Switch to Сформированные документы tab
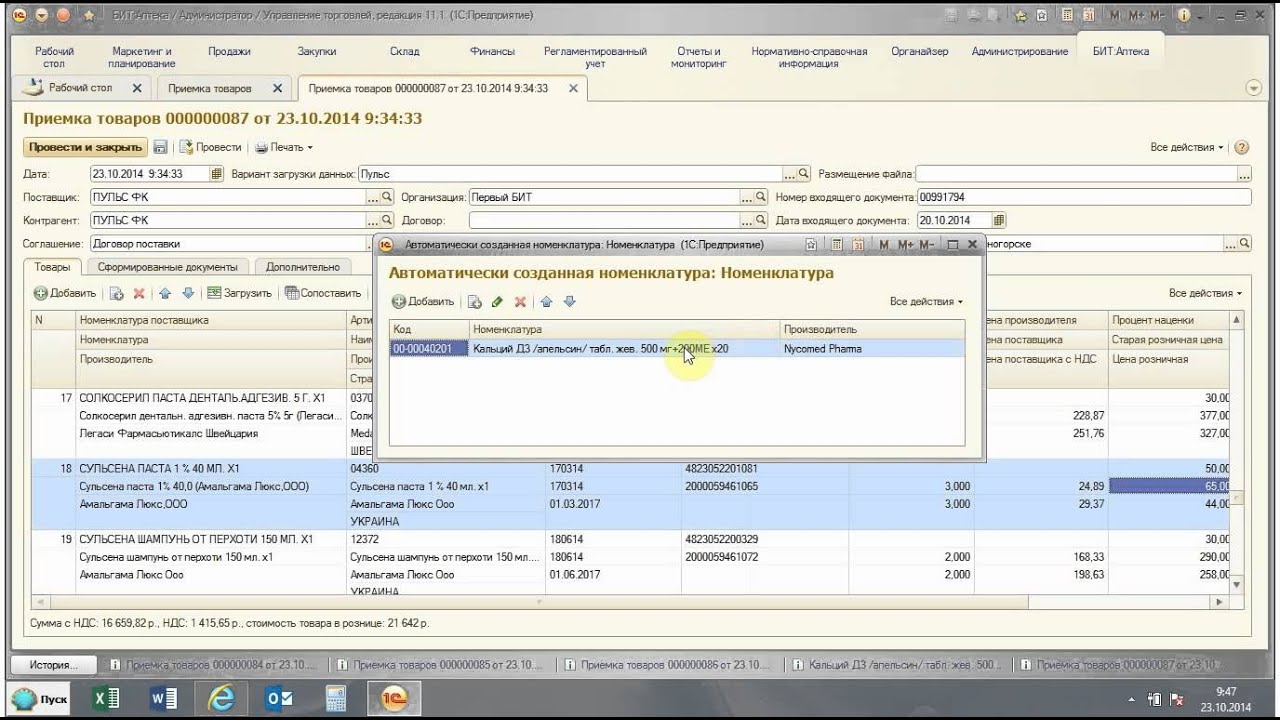Screen dimensions: 1280x720 [x=167, y=267]
